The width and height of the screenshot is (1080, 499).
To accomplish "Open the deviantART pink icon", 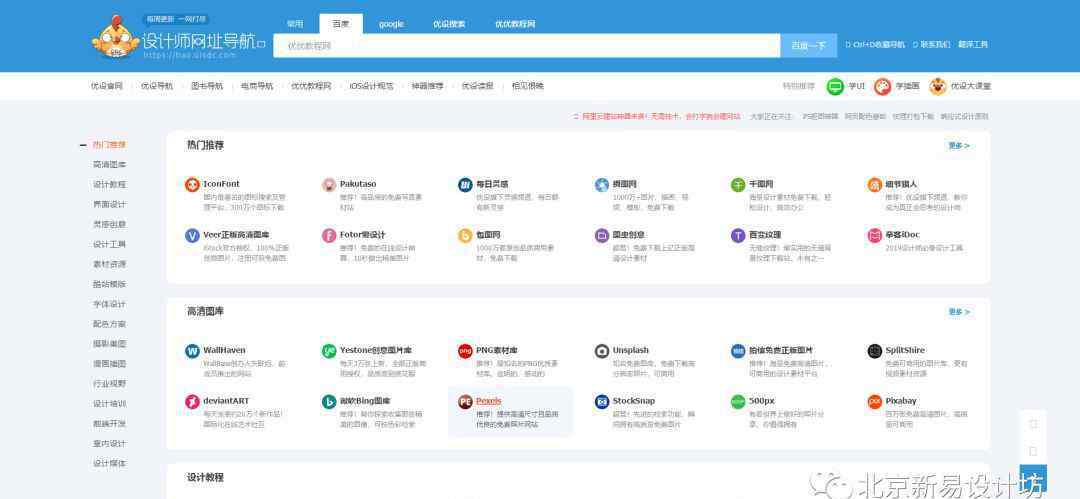I will 192,402.
